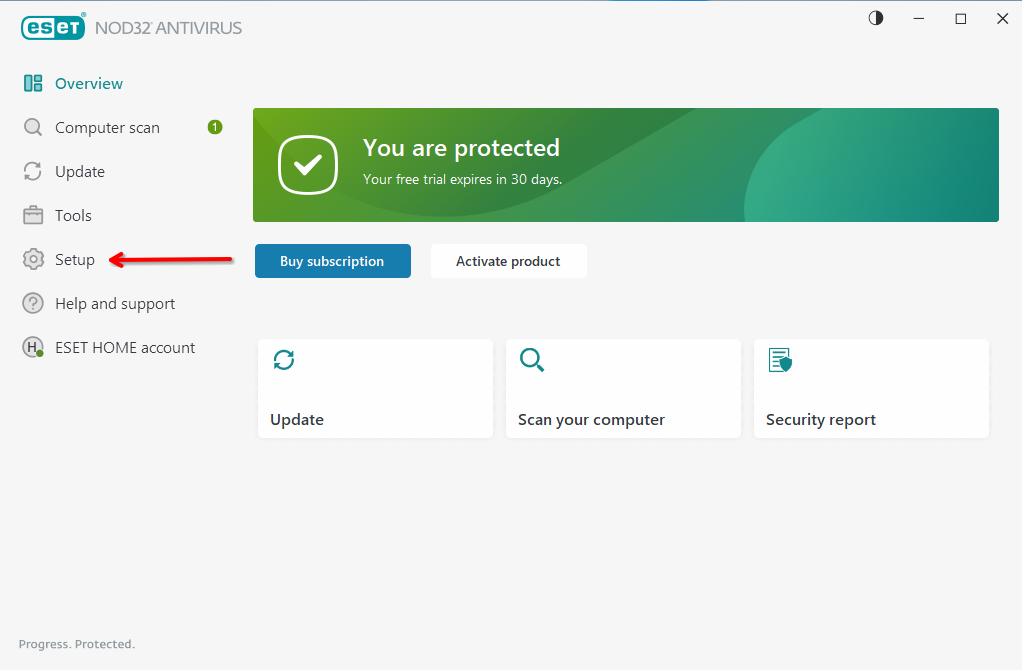Click the NOD32 ANTIVIRUS title text

(169, 28)
